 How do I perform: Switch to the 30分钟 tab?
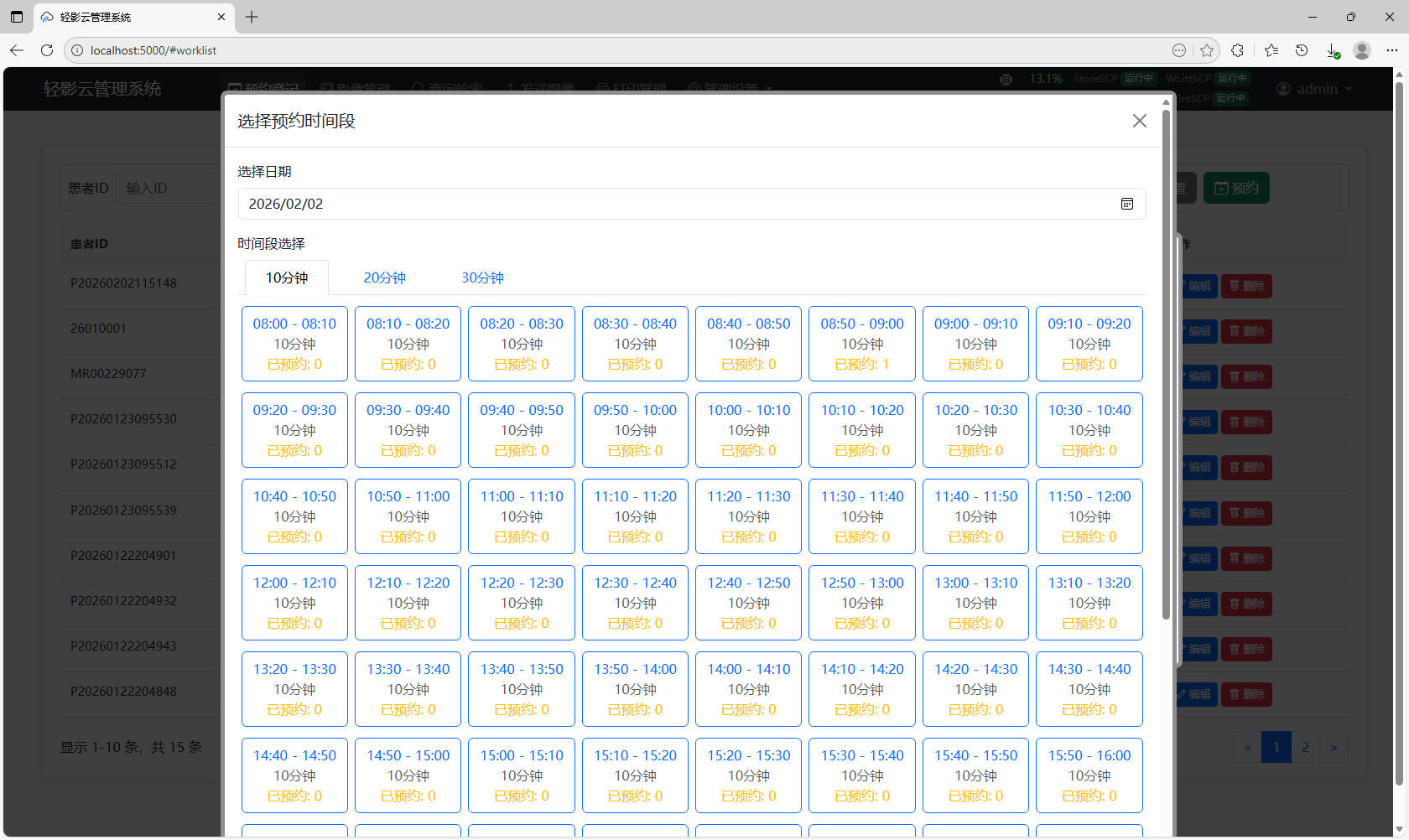(482, 277)
